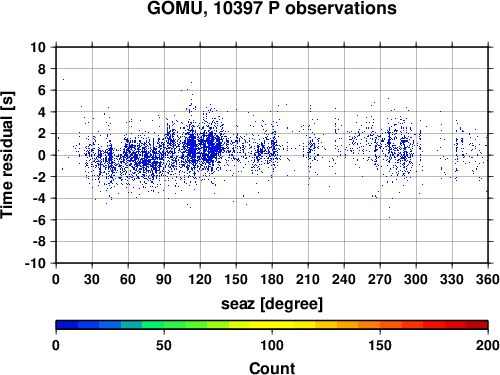Click the y-axis tick label 10
This screenshot has height=375, width=500.
click(38, 47)
